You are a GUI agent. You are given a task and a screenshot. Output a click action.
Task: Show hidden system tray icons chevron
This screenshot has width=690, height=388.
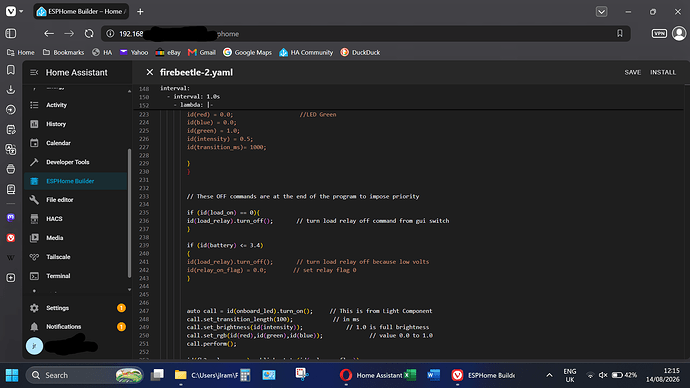pos(549,375)
